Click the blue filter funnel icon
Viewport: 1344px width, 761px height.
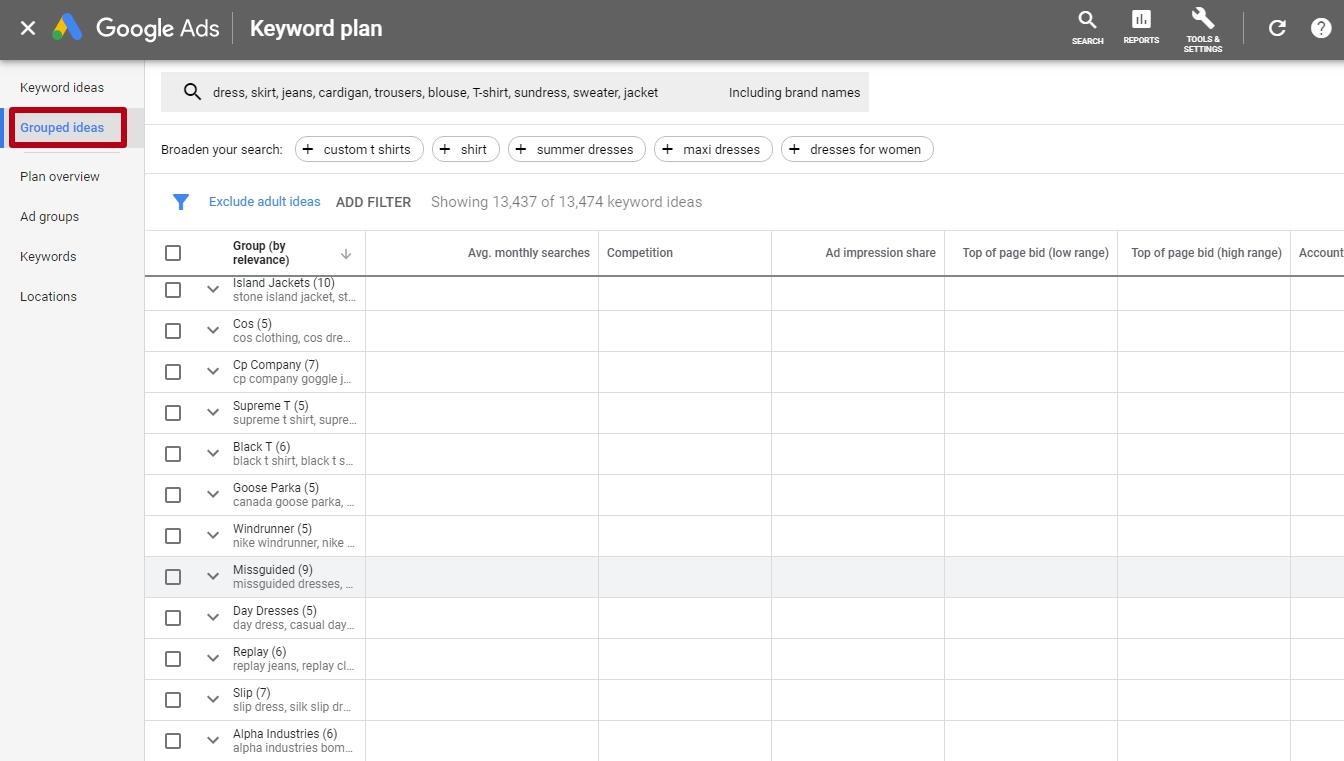pos(181,202)
